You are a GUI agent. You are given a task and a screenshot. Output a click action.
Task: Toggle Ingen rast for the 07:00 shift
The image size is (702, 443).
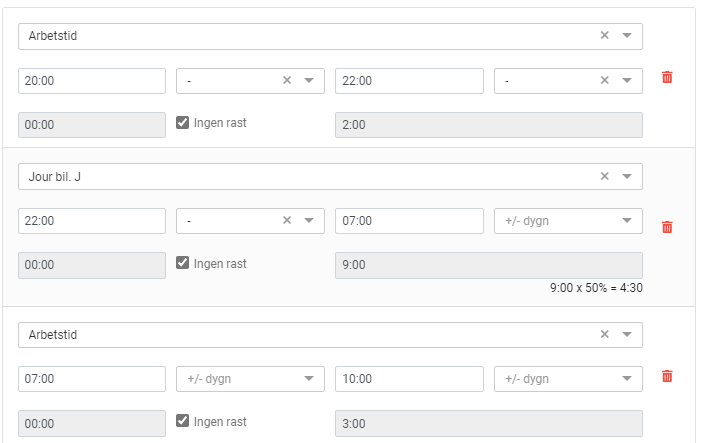(x=183, y=422)
